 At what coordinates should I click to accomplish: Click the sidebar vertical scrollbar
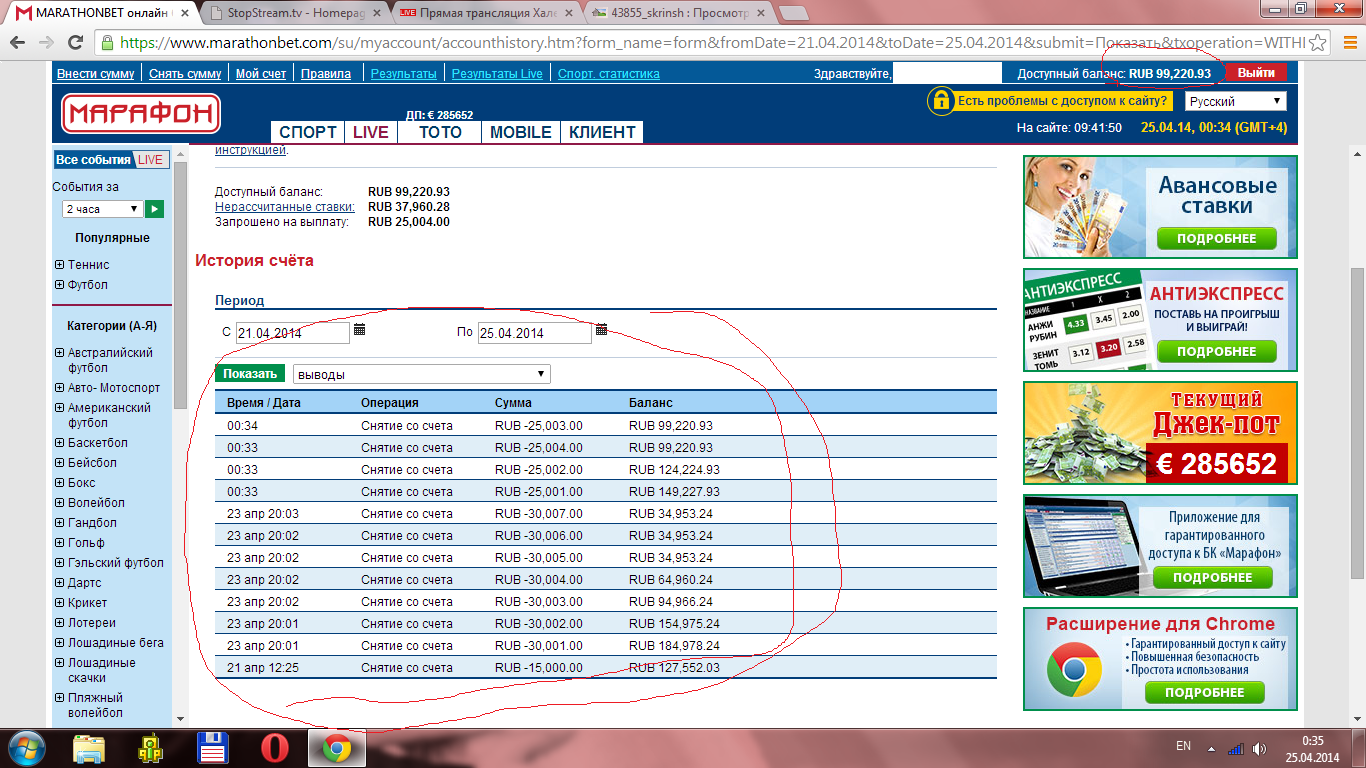(x=180, y=285)
